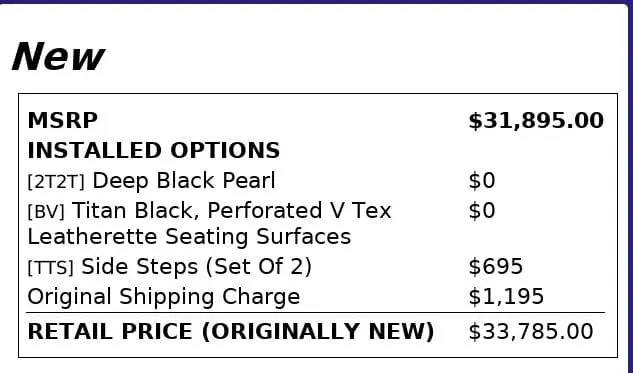633x373 pixels.
Task: Click the $33,785.00 retail price total
Action: [531, 331]
